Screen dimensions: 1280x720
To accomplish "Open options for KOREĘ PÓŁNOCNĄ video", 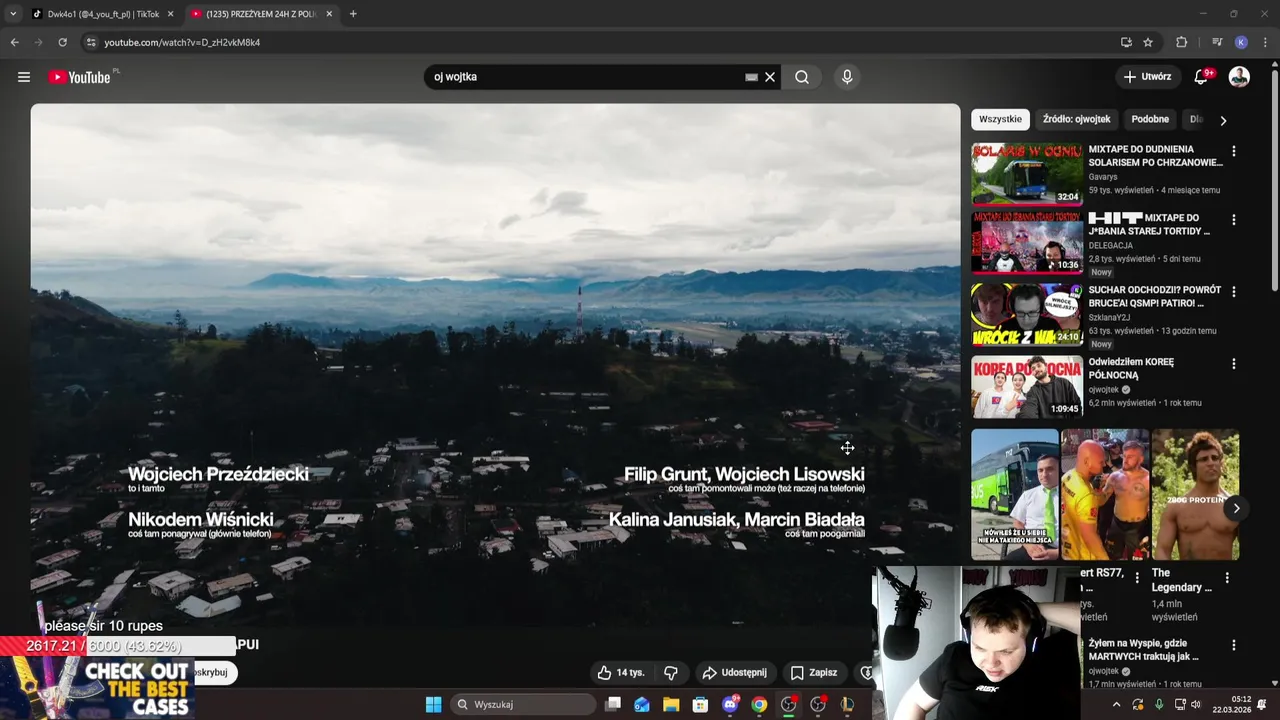I will point(1234,364).
